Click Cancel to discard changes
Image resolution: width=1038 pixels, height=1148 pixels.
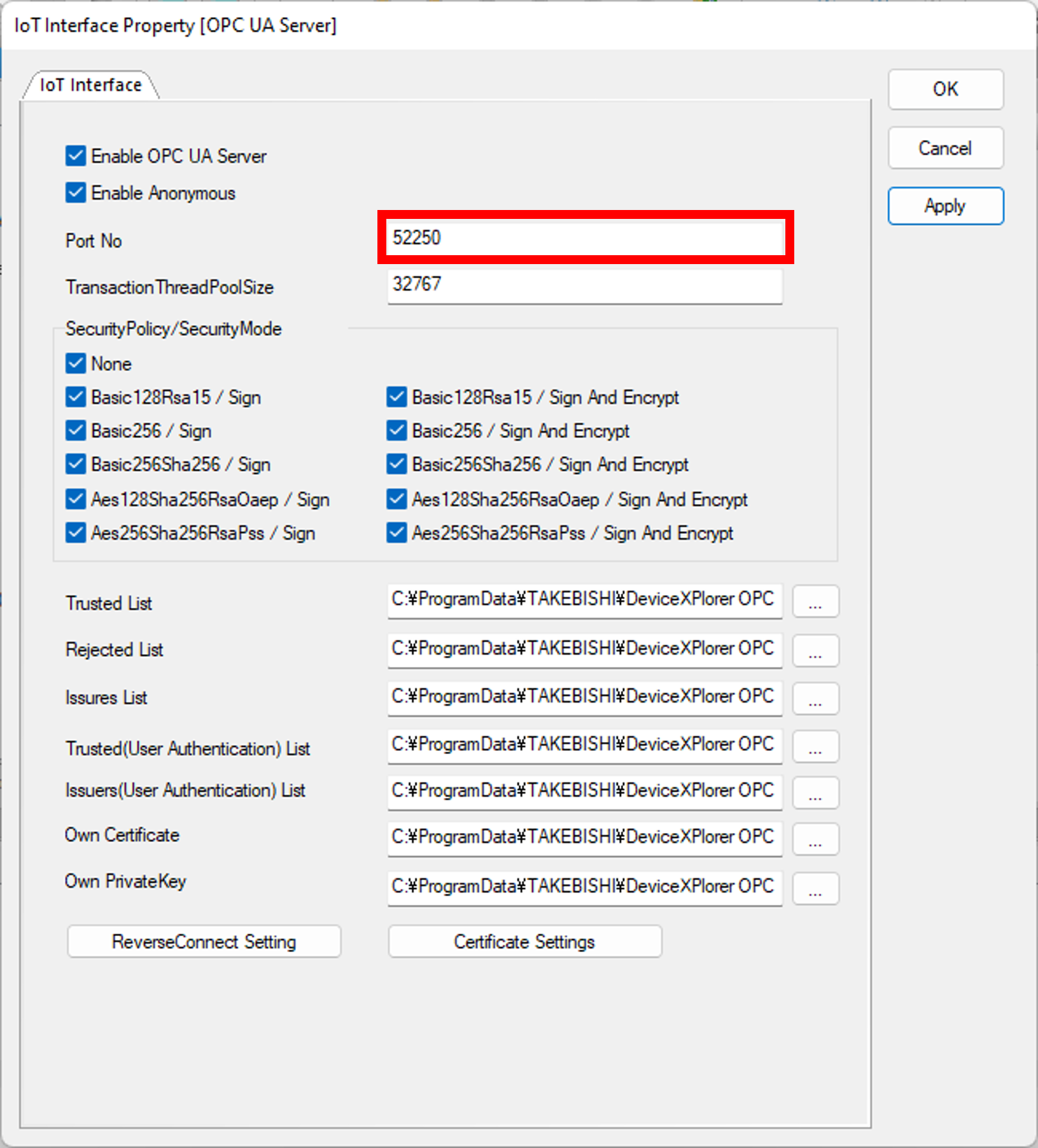click(x=945, y=148)
